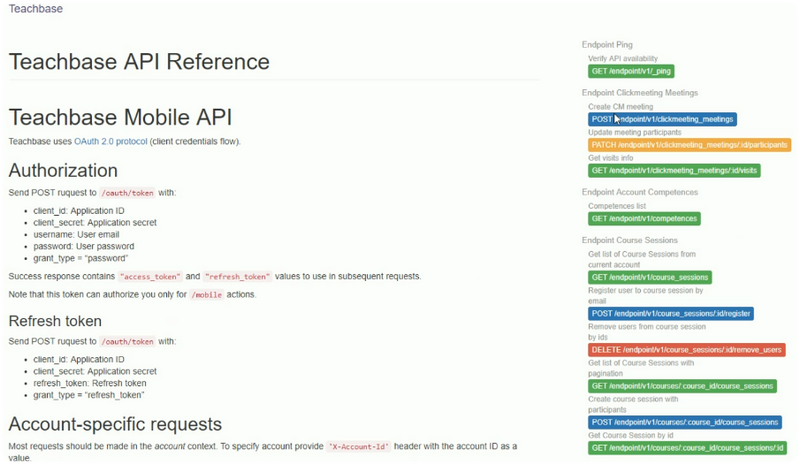Jump to the Endpoint Ping section

tap(607, 45)
